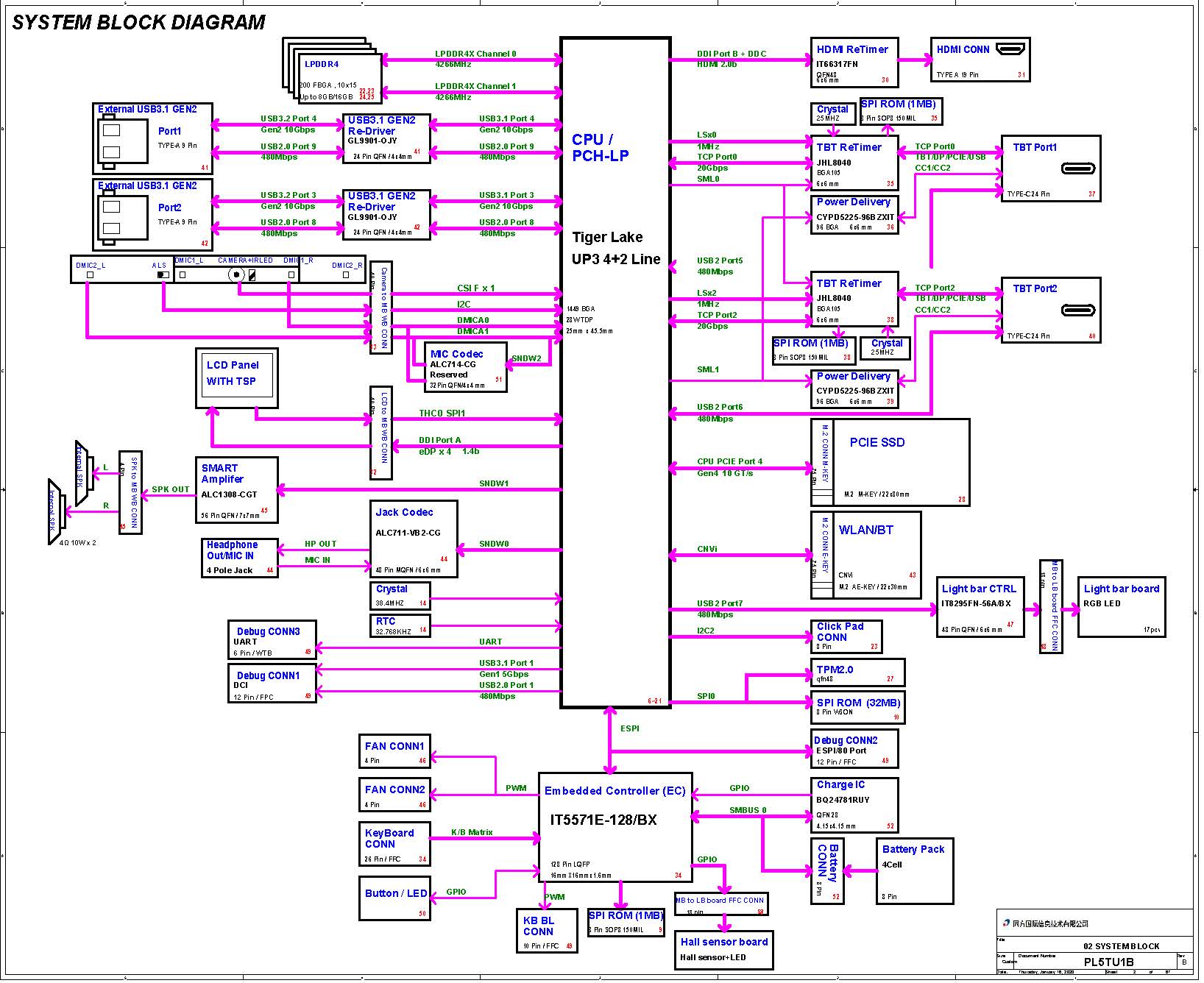The height and width of the screenshot is (983, 1204).
Task: Click the stacked LPDDR4 memory chip block
Action: tap(333, 72)
